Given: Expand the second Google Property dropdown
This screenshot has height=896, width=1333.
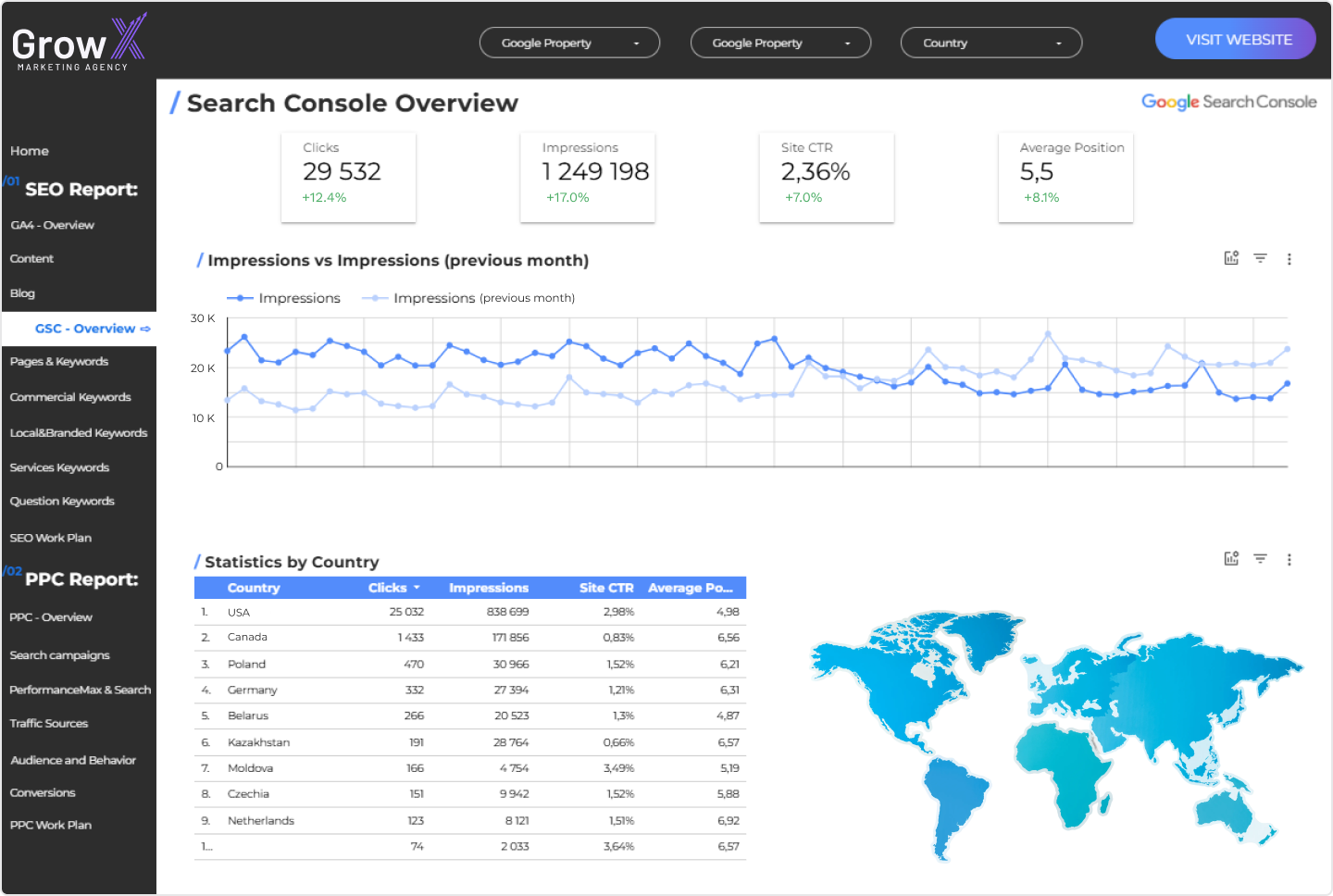Looking at the screenshot, I should [x=780, y=43].
